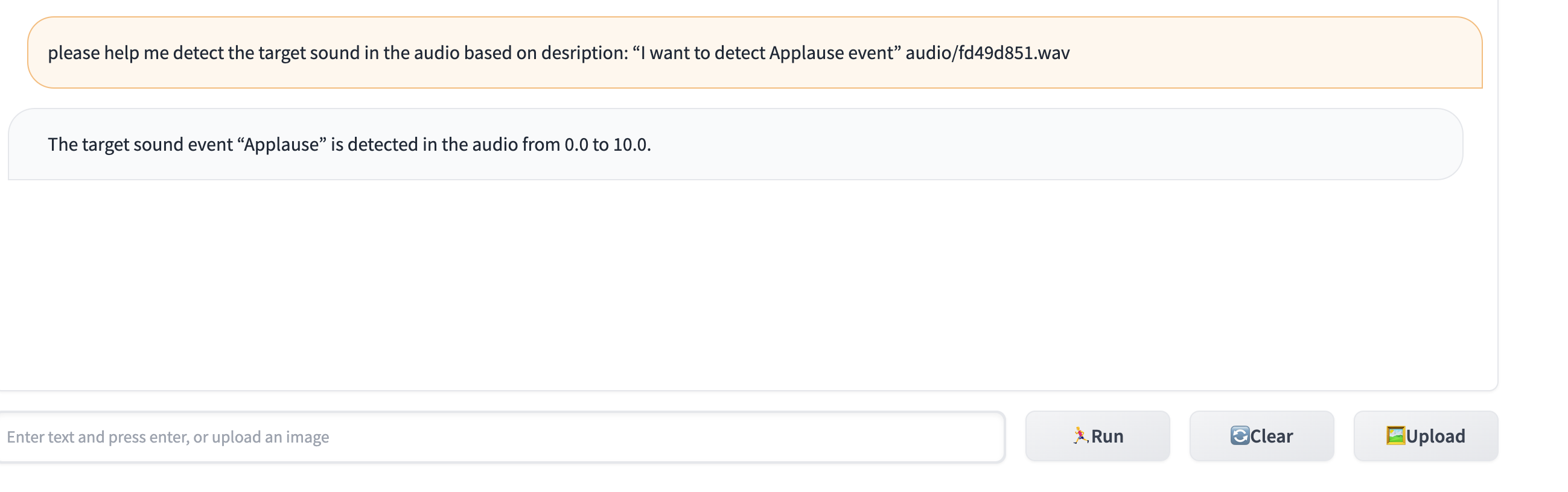Image resolution: width=1568 pixels, height=492 pixels.
Task: Click the audio/fd49d851.wav filename text
Action: [x=987, y=53]
